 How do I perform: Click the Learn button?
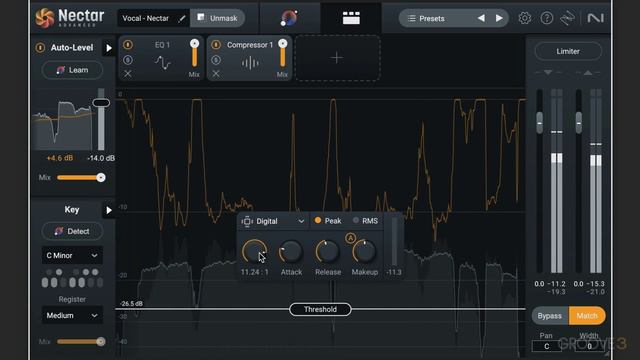click(x=72, y=70)
